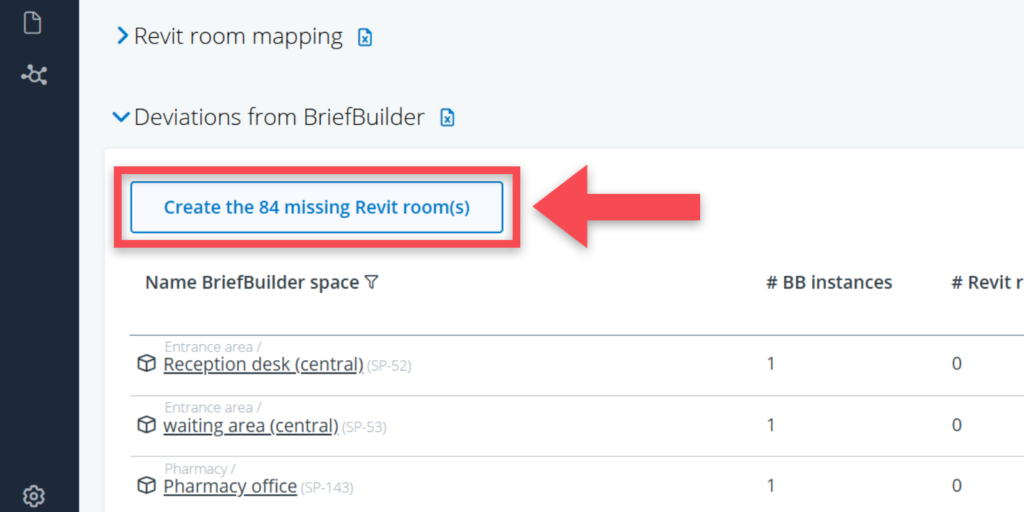Click the cube icon for Pharmacy office
The width and height of the screenshot is (1024, 512).
click(146, 486)
